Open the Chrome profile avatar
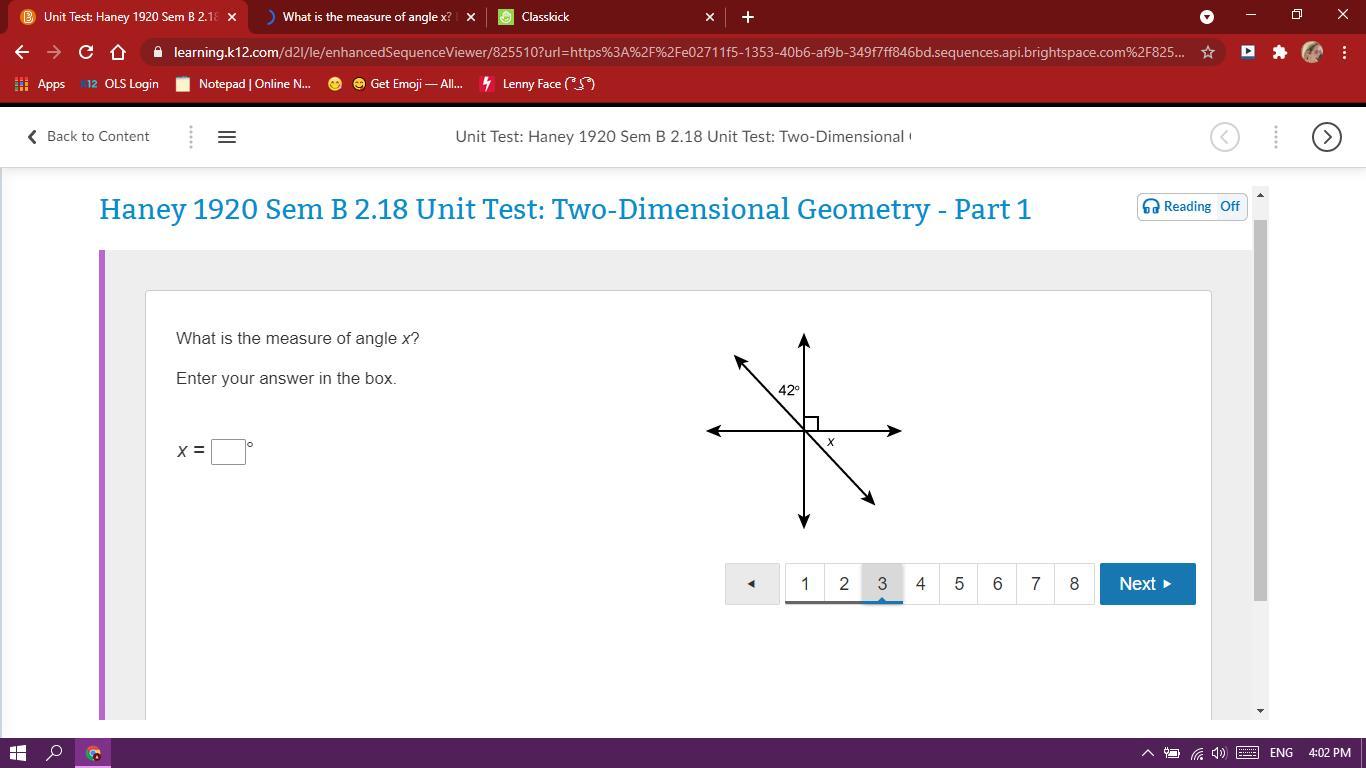 point(1312,52)
